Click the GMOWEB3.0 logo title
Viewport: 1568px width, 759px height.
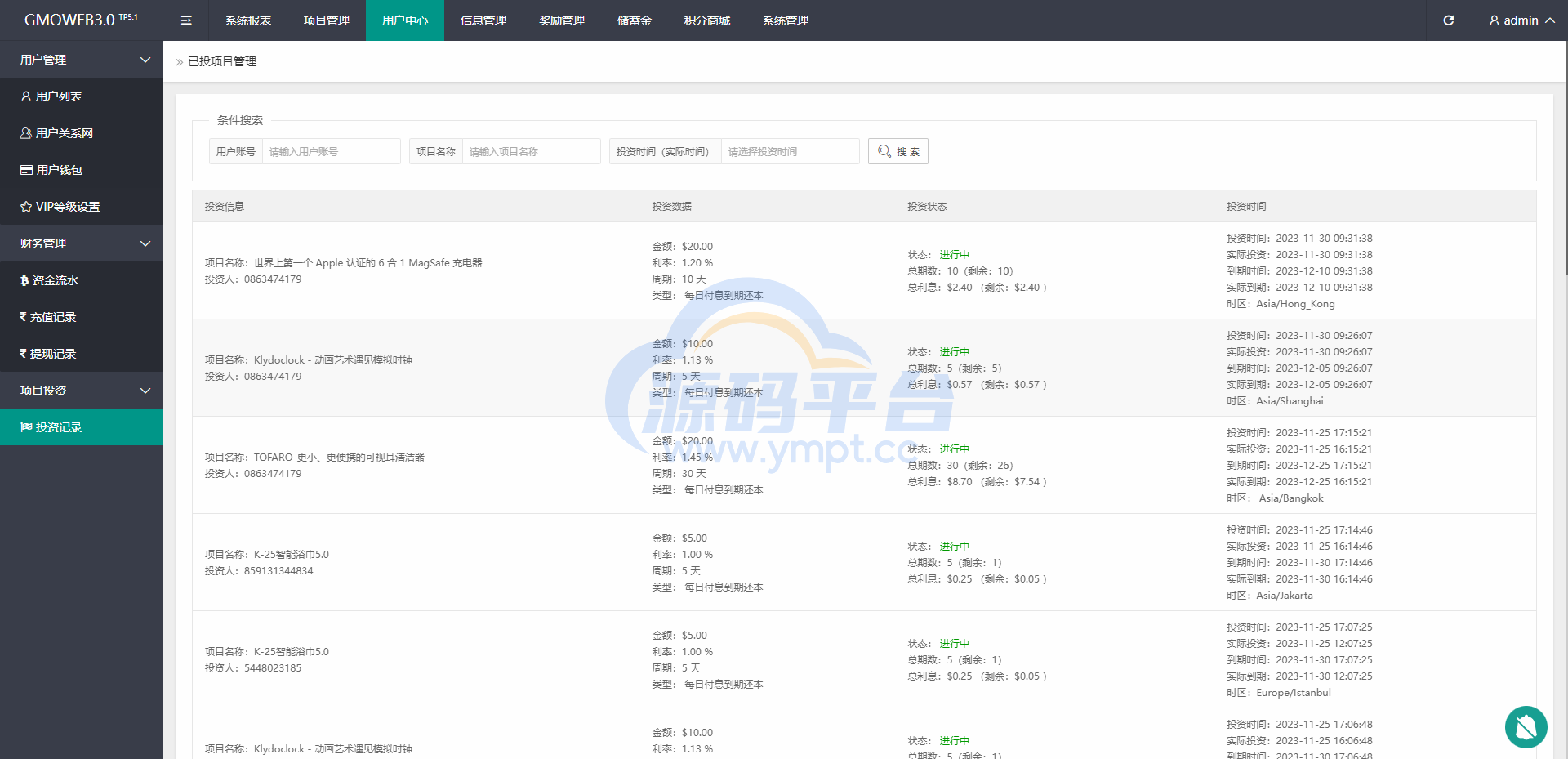tap(81, 20)
